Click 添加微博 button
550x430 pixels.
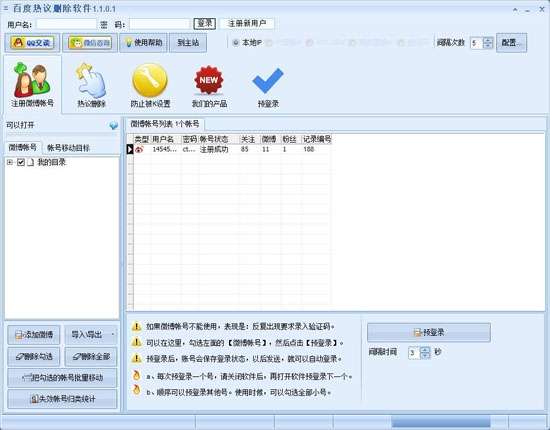[34, 335]
